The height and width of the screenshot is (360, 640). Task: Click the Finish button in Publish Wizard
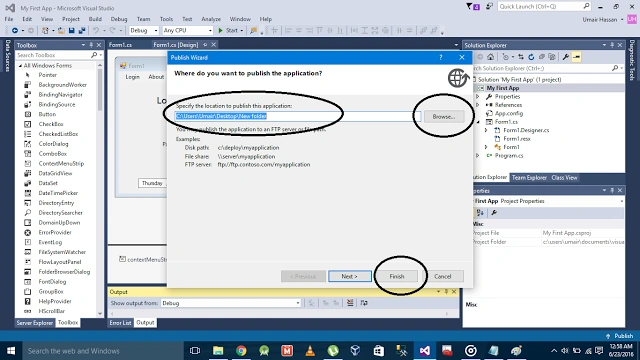click(396, 276)
